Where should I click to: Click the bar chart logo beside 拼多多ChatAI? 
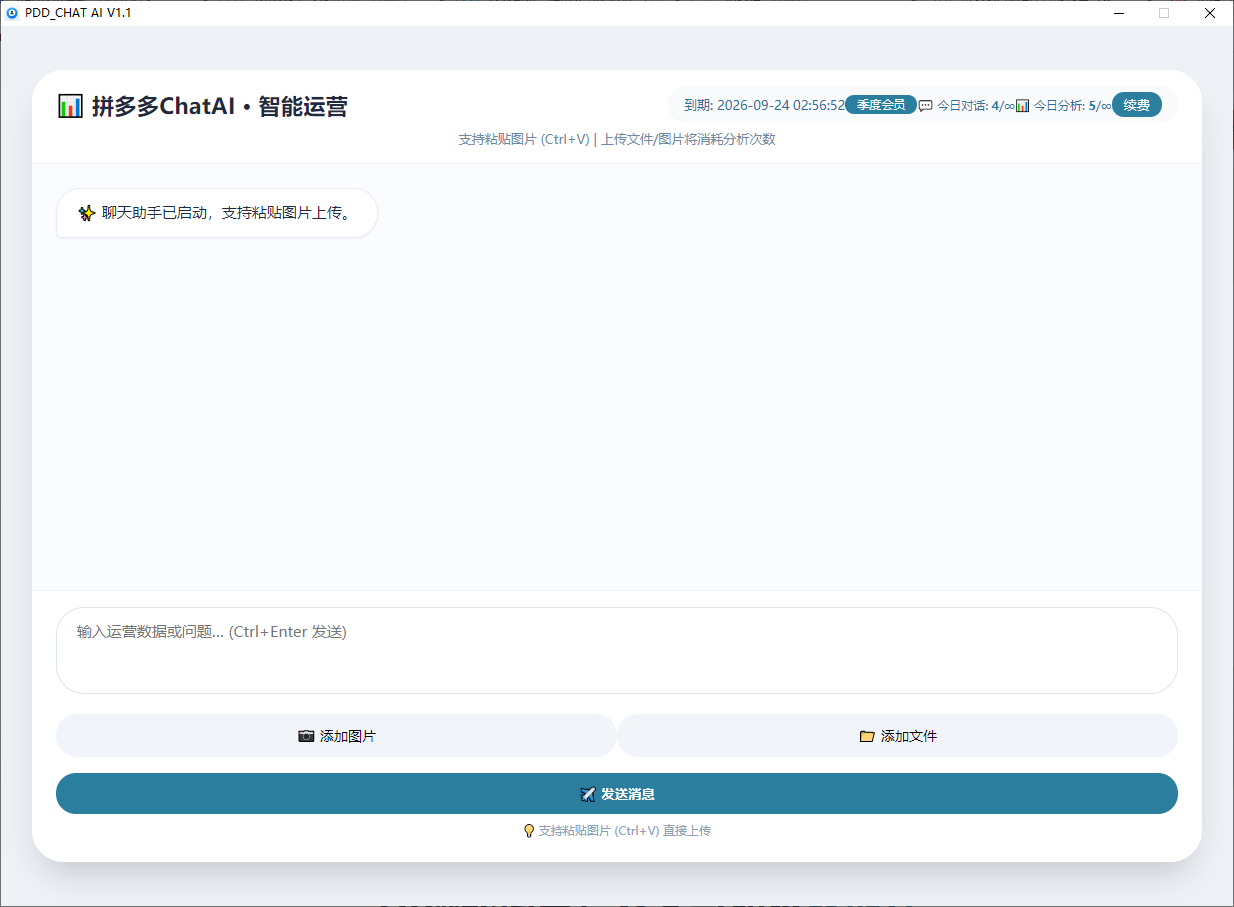point(70,106)
